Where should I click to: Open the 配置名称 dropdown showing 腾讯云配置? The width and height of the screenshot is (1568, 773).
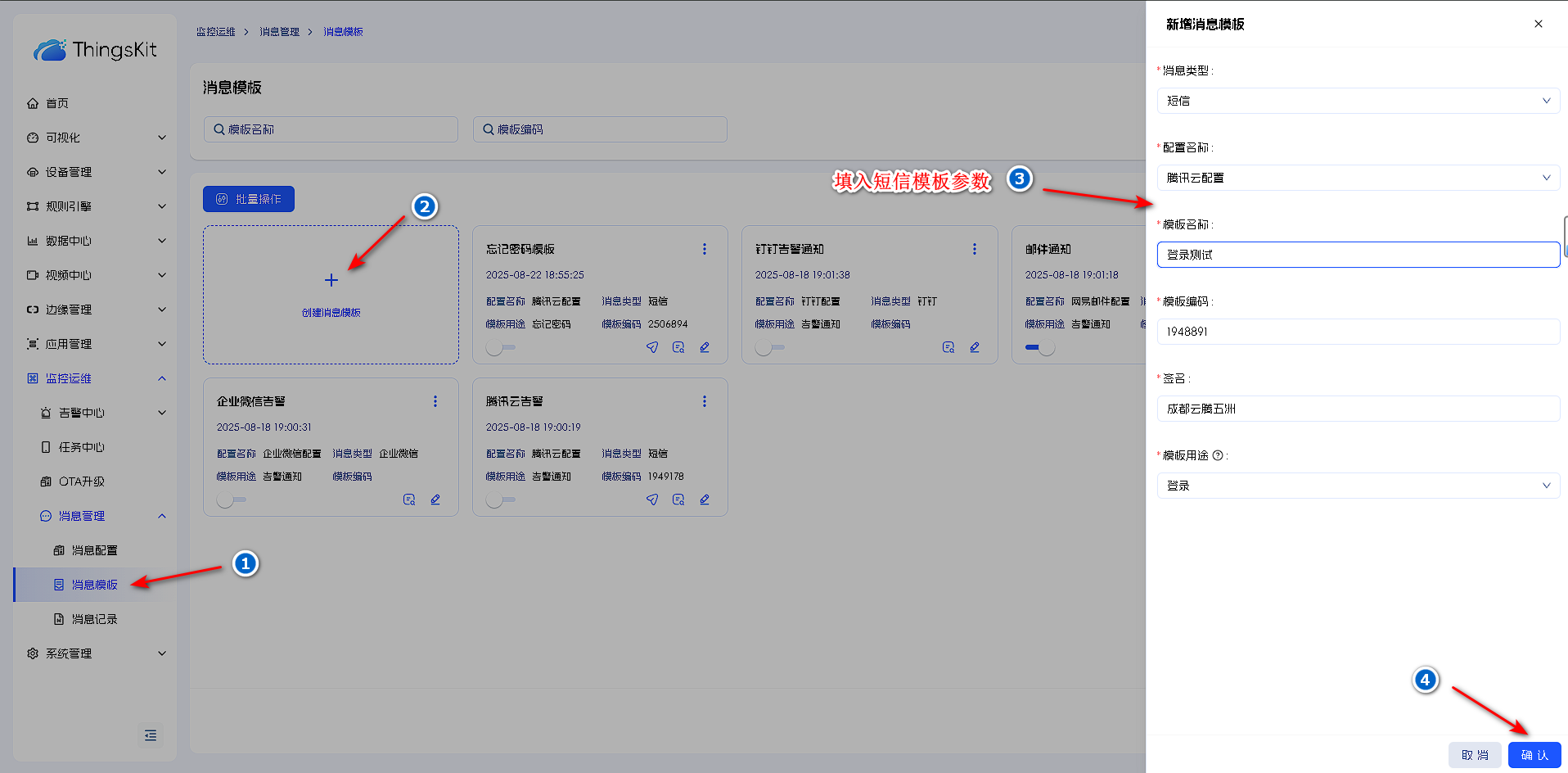point(1358,178)
